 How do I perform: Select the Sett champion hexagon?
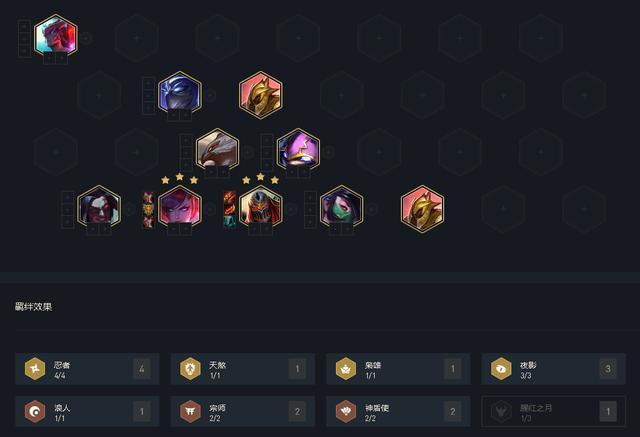56,35
